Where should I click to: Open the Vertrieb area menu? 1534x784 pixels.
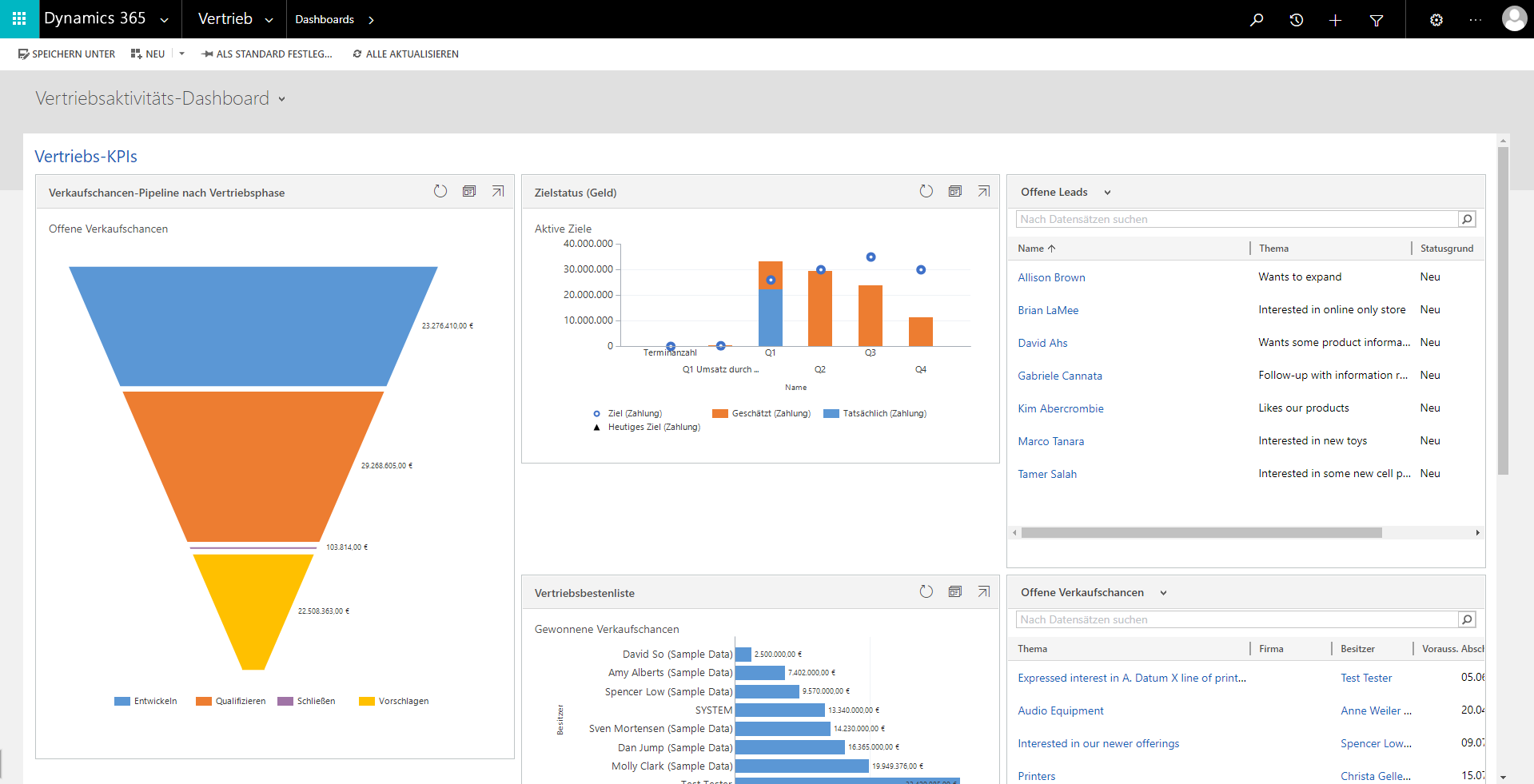point(235,19)
